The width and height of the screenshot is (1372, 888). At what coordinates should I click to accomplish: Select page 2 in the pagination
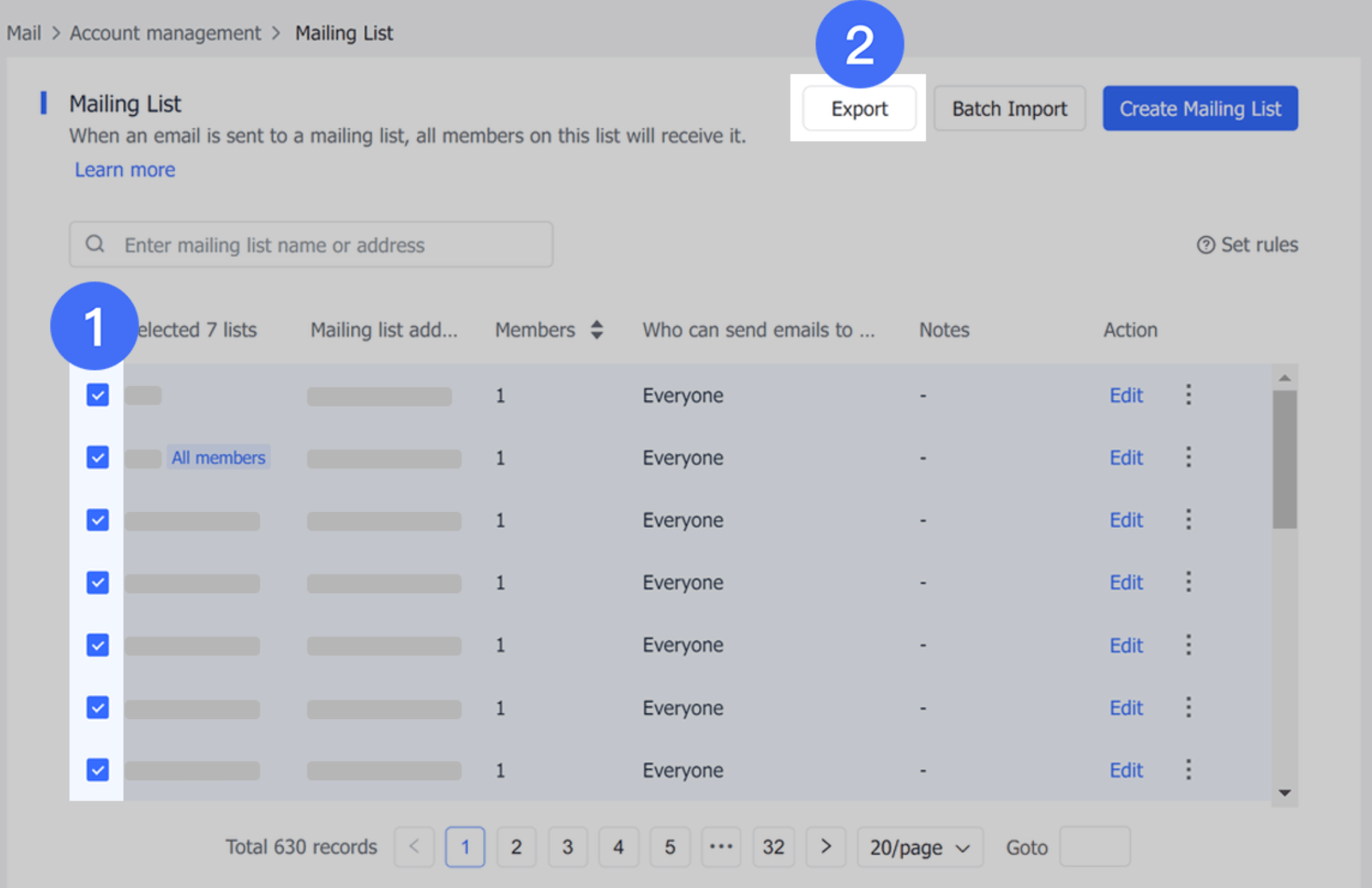(x=516, y=847)
